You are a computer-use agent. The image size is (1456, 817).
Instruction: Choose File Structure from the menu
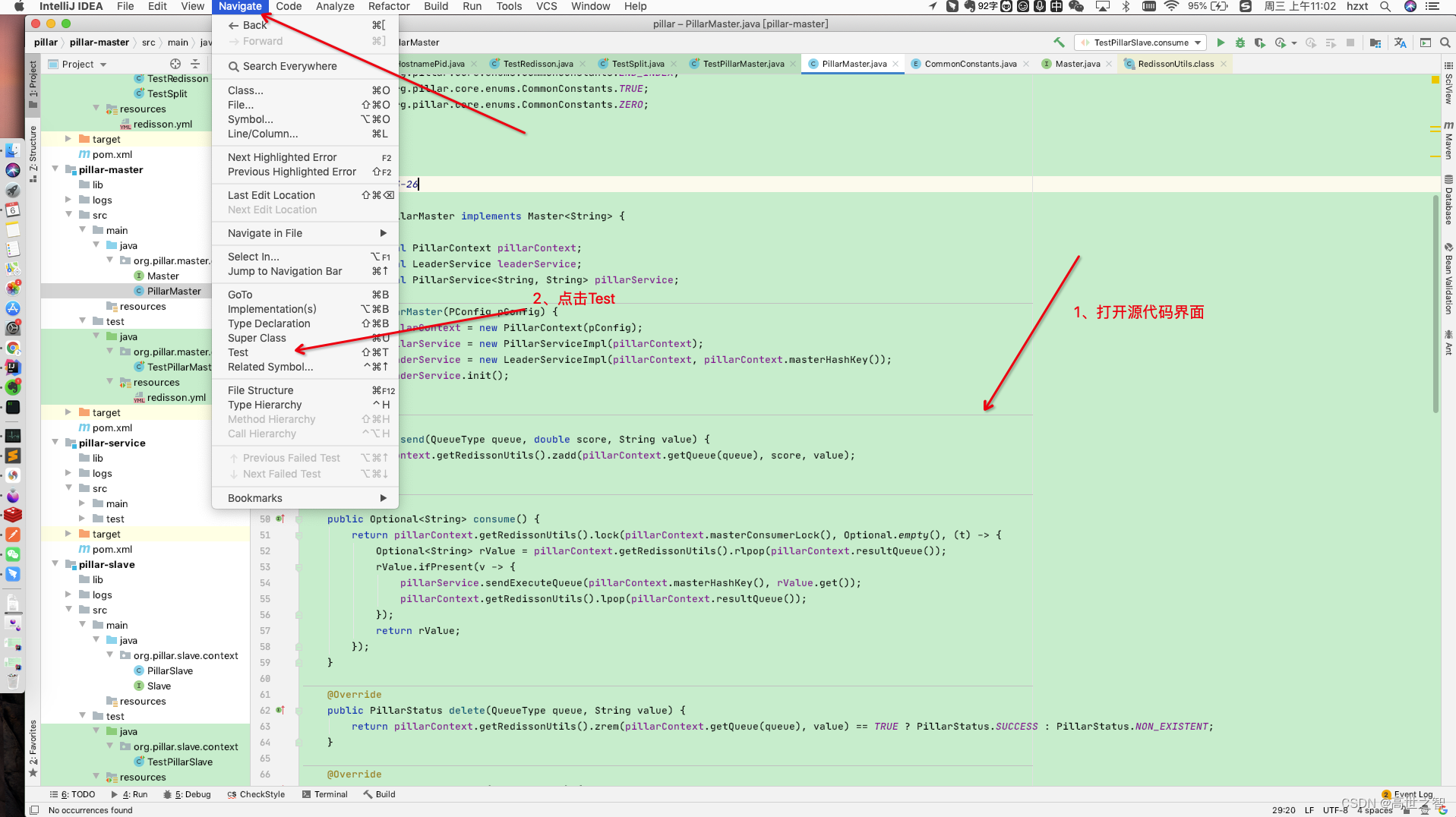(x=305, y=390)
